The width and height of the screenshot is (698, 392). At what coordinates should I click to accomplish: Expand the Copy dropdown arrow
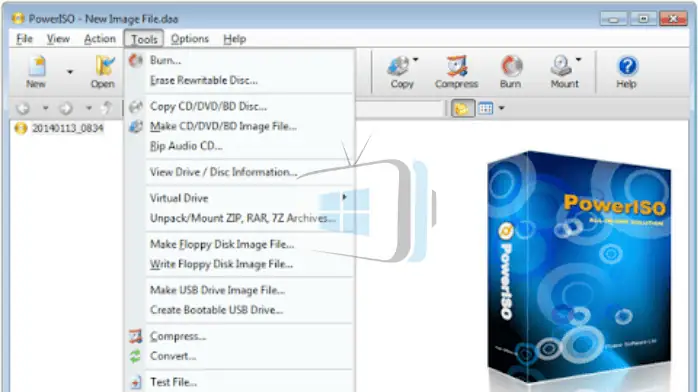coord(415,59)
